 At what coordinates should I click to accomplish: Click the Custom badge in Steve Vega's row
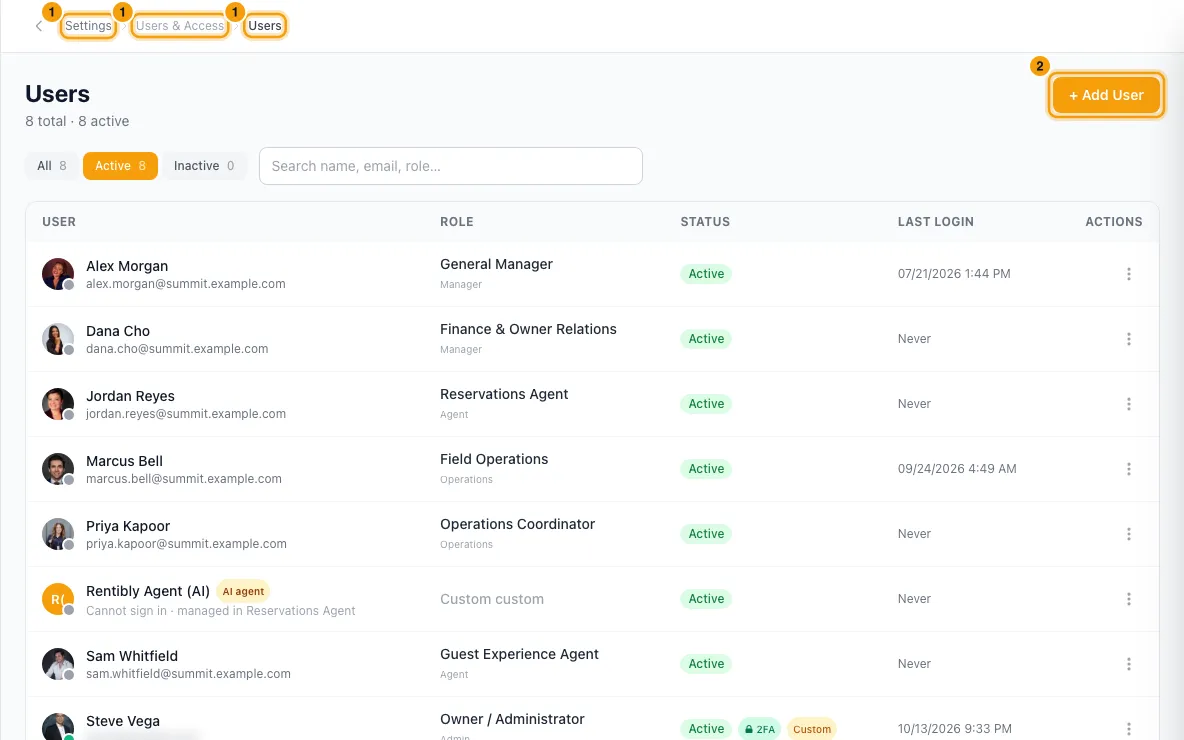[812, 729]
